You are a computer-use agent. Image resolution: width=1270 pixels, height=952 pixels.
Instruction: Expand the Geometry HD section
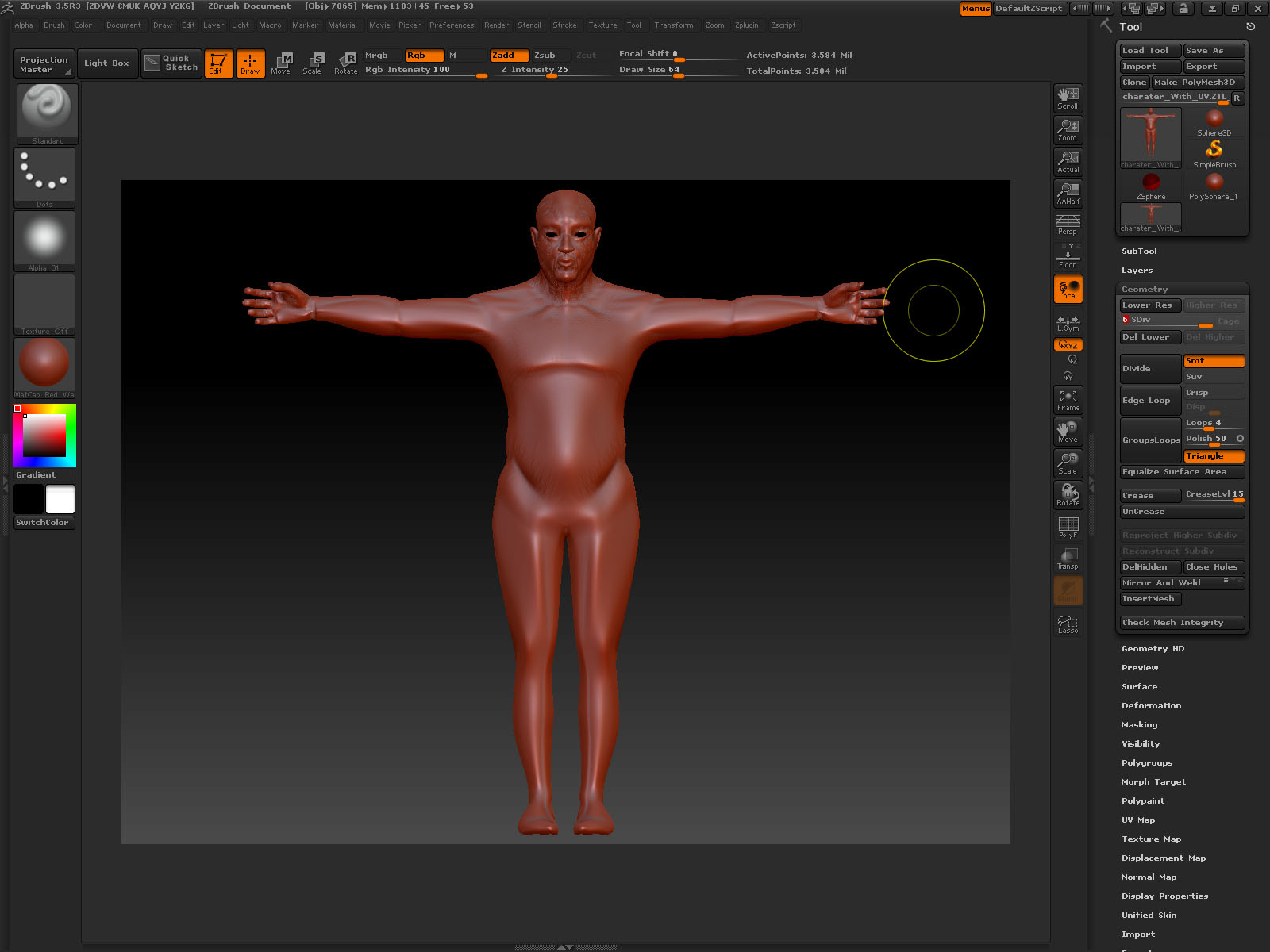pos(1153,649)
